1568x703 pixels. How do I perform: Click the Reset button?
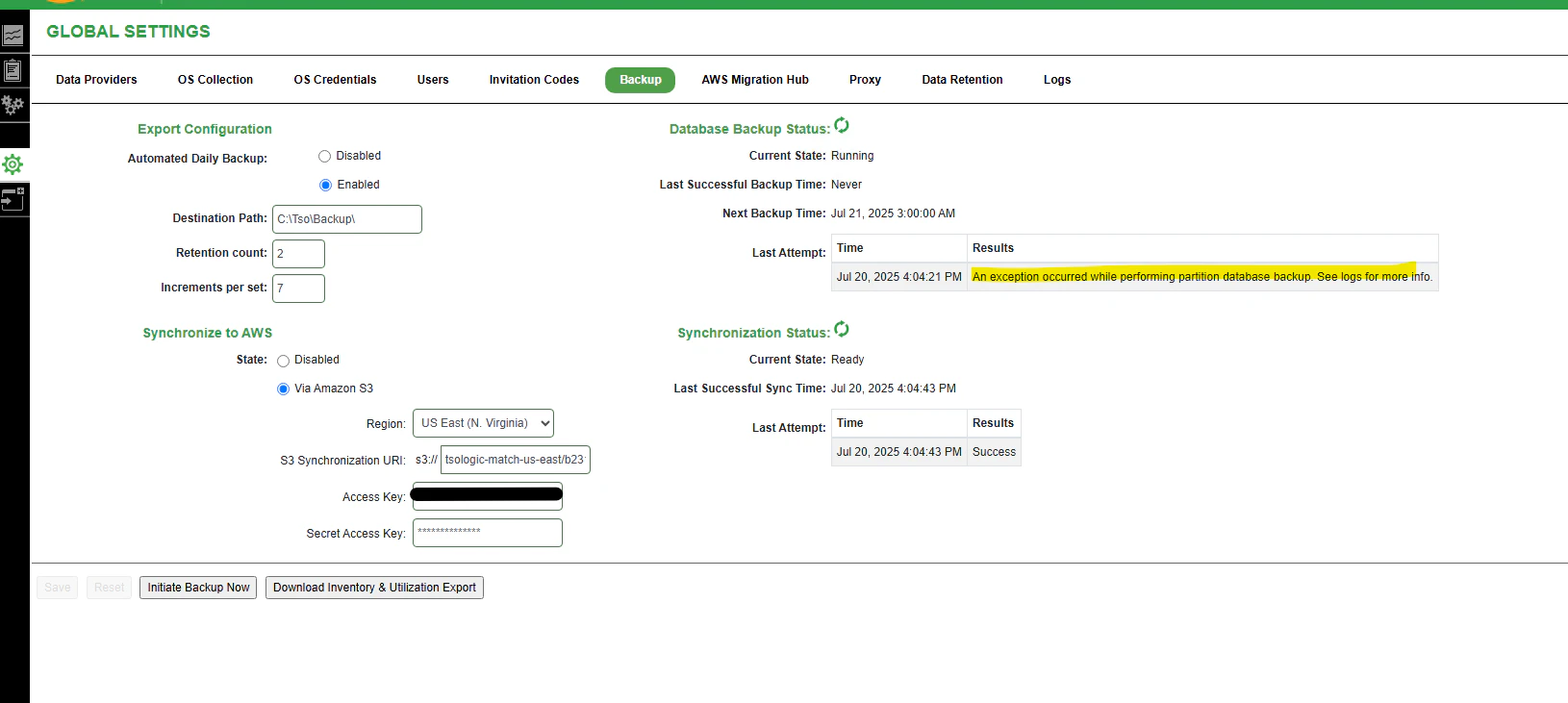point(109,588)
